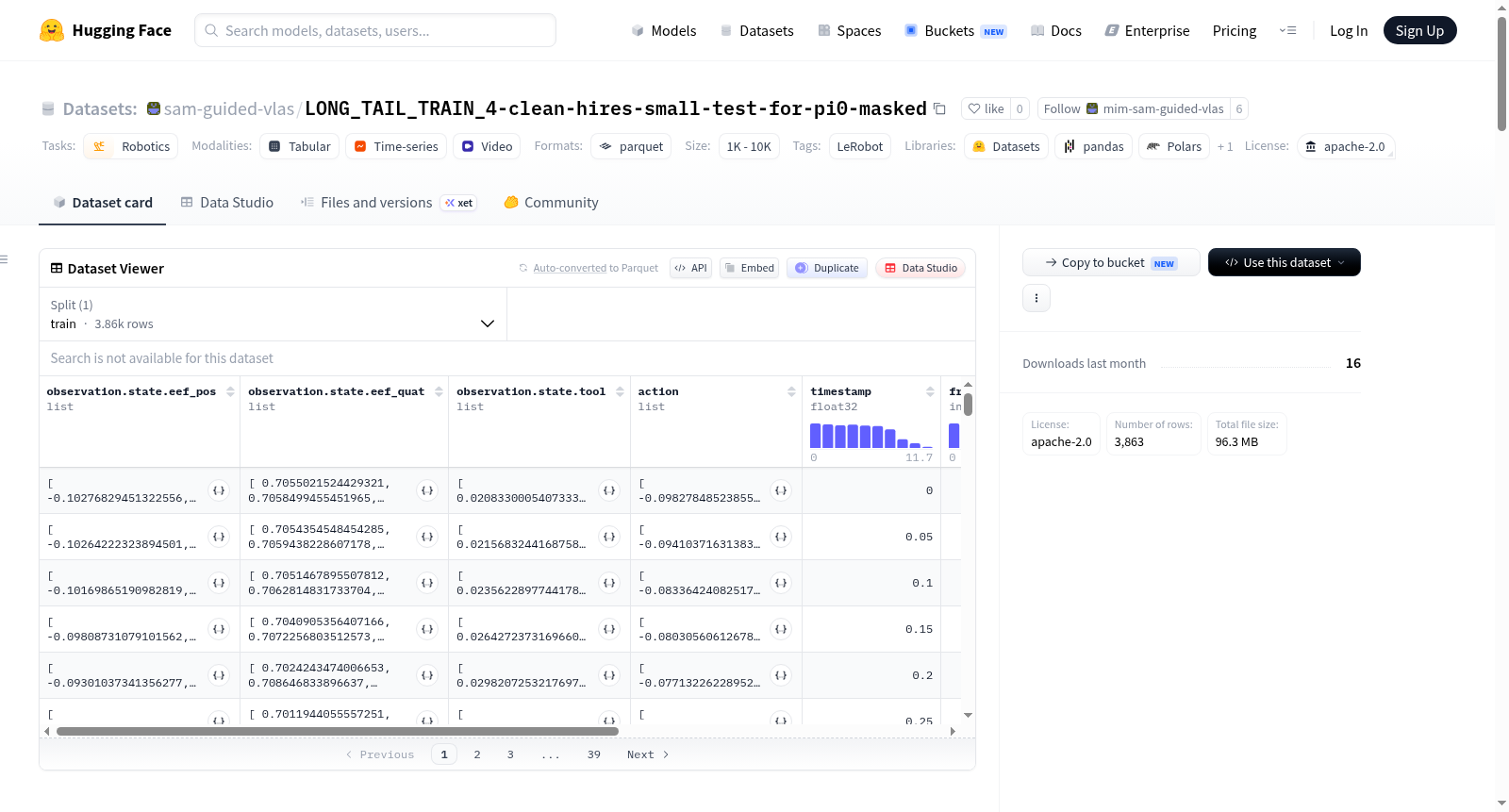Sort by observation.state.eef_pos column arrows
The width and height of the screenshot is (1509, 812).
[x=230, y=391]
